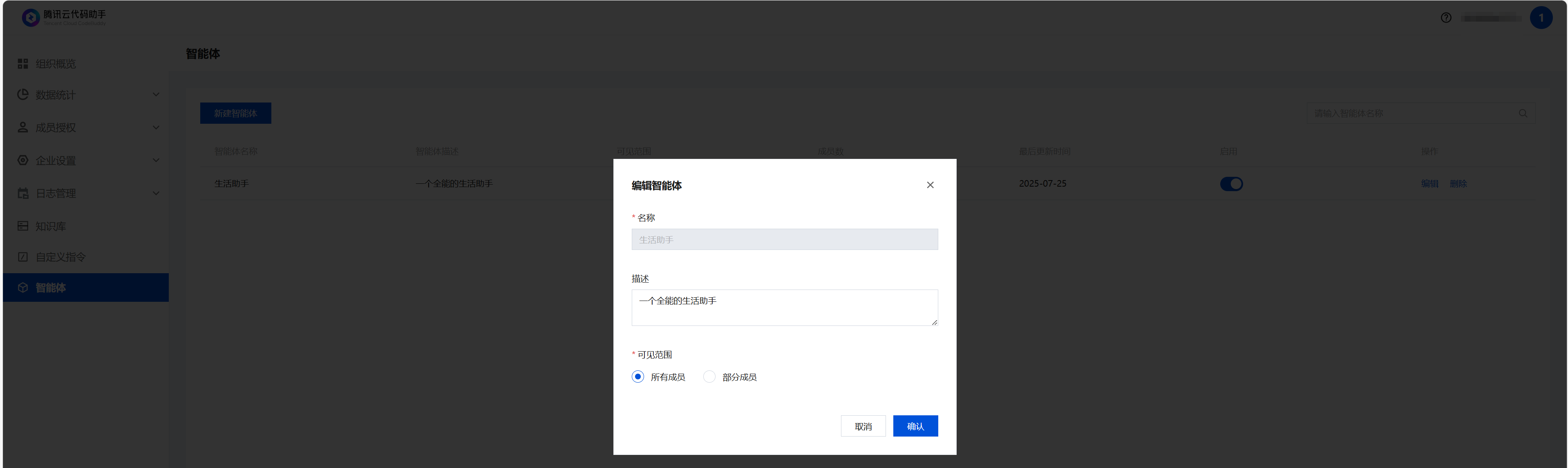Click the 日志管理 calendar icon
Viewport: 1568px width, 468px height.
[22, 193]
